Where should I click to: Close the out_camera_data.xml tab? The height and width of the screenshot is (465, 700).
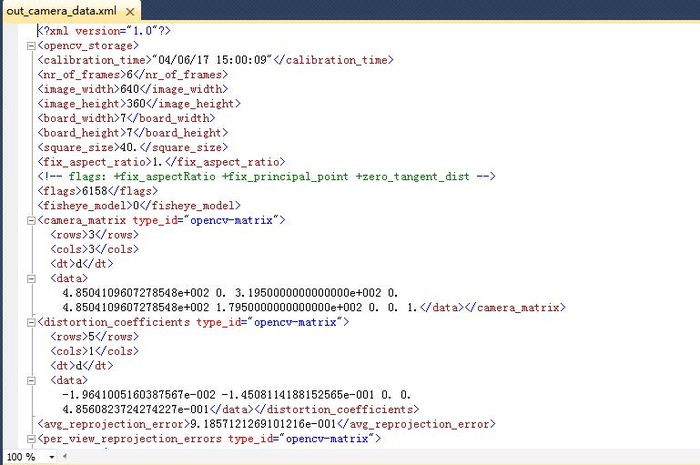tap(130, 9)
